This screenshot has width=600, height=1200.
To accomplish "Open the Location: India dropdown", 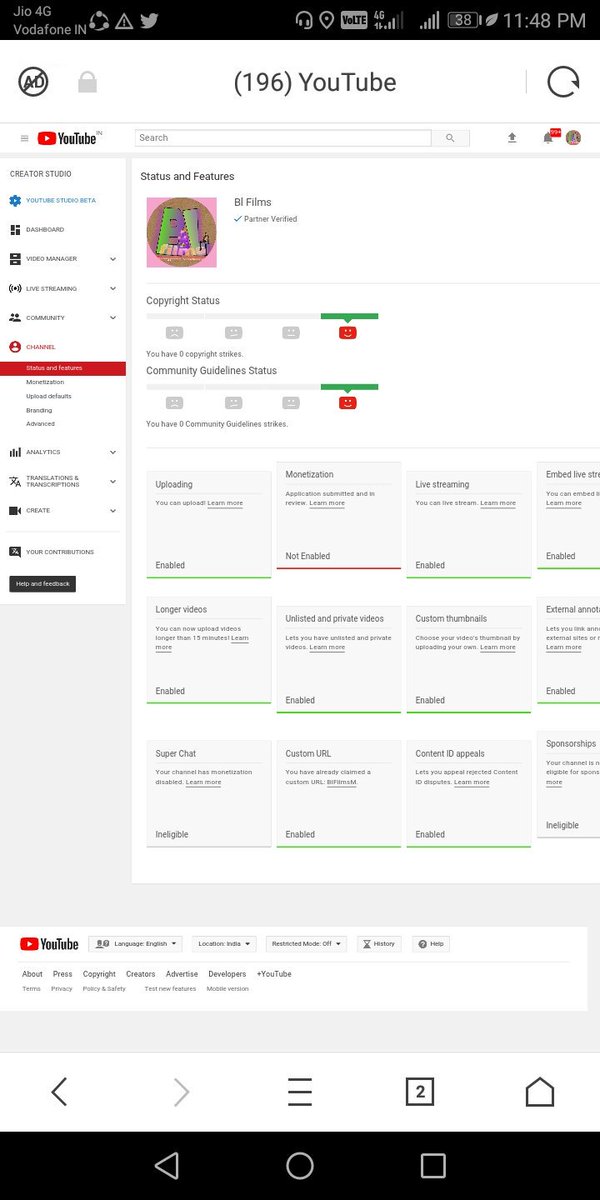I will click(x=224, y=944).
